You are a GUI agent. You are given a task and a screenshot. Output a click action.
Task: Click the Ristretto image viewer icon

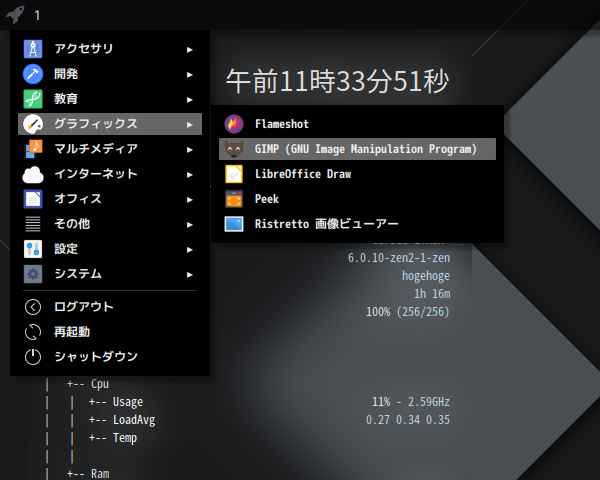(x=234, y=224)
